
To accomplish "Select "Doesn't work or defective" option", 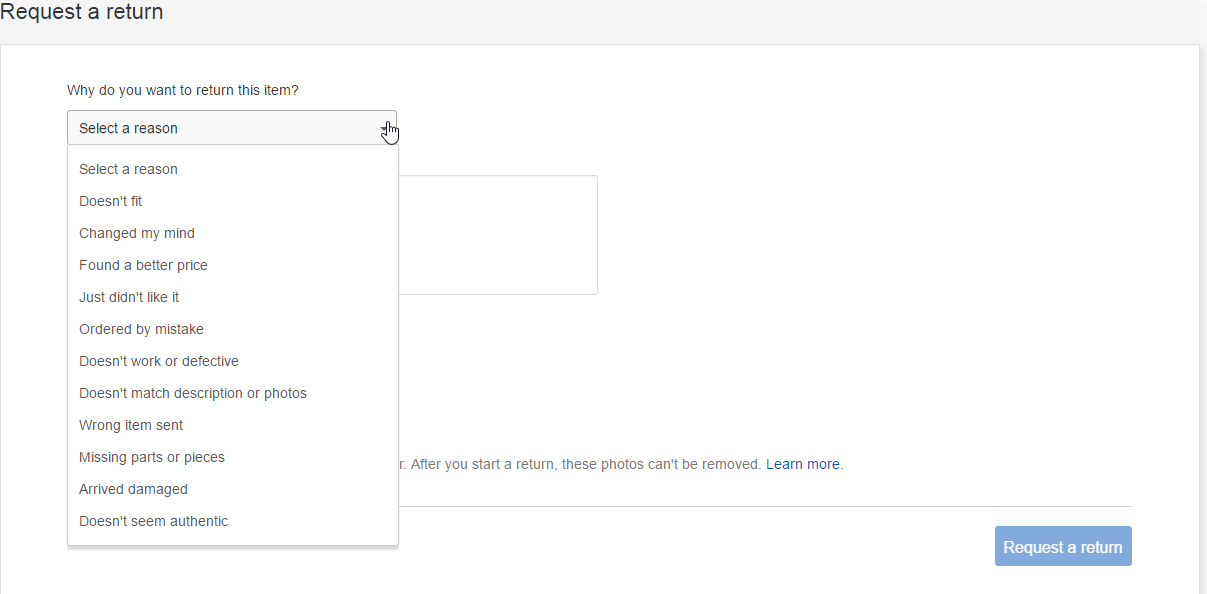I will 159,361.
